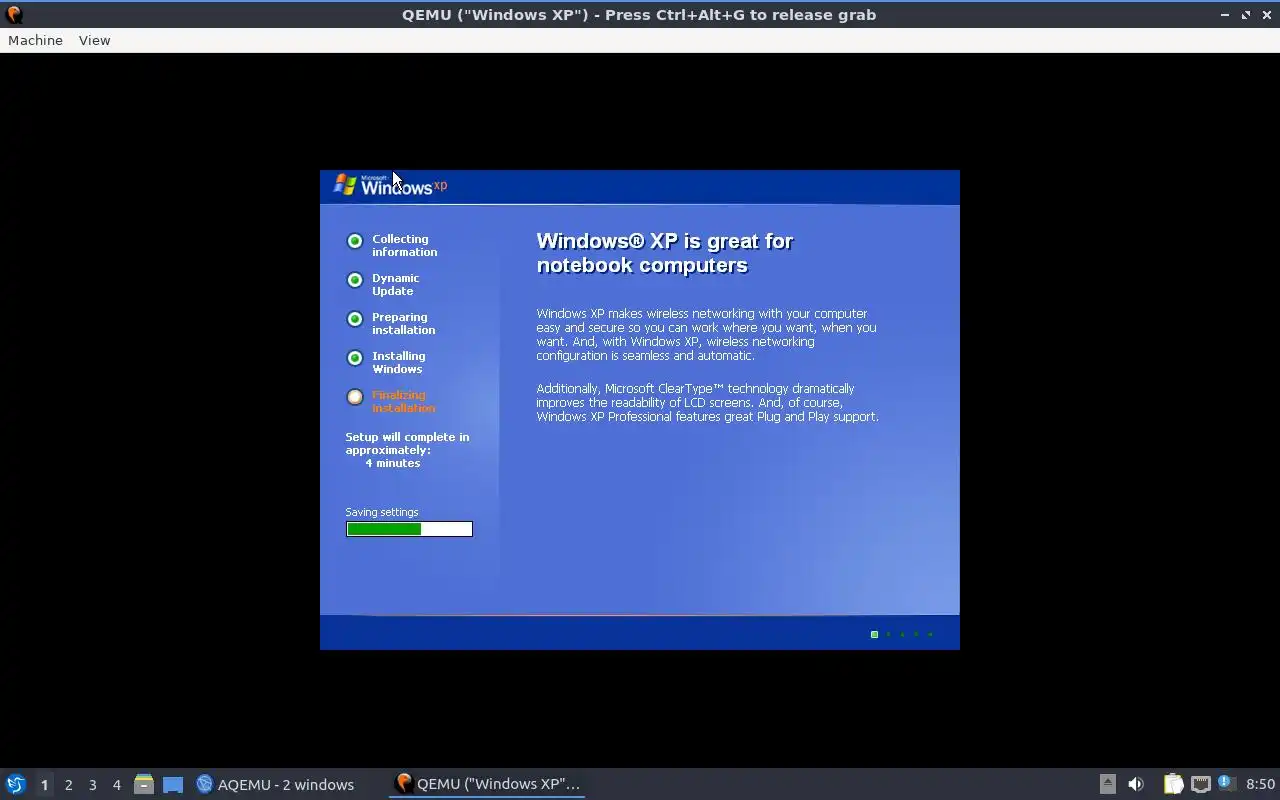
Task: Click the Finalizing installation step bullet
Action: tap(355, 397)
